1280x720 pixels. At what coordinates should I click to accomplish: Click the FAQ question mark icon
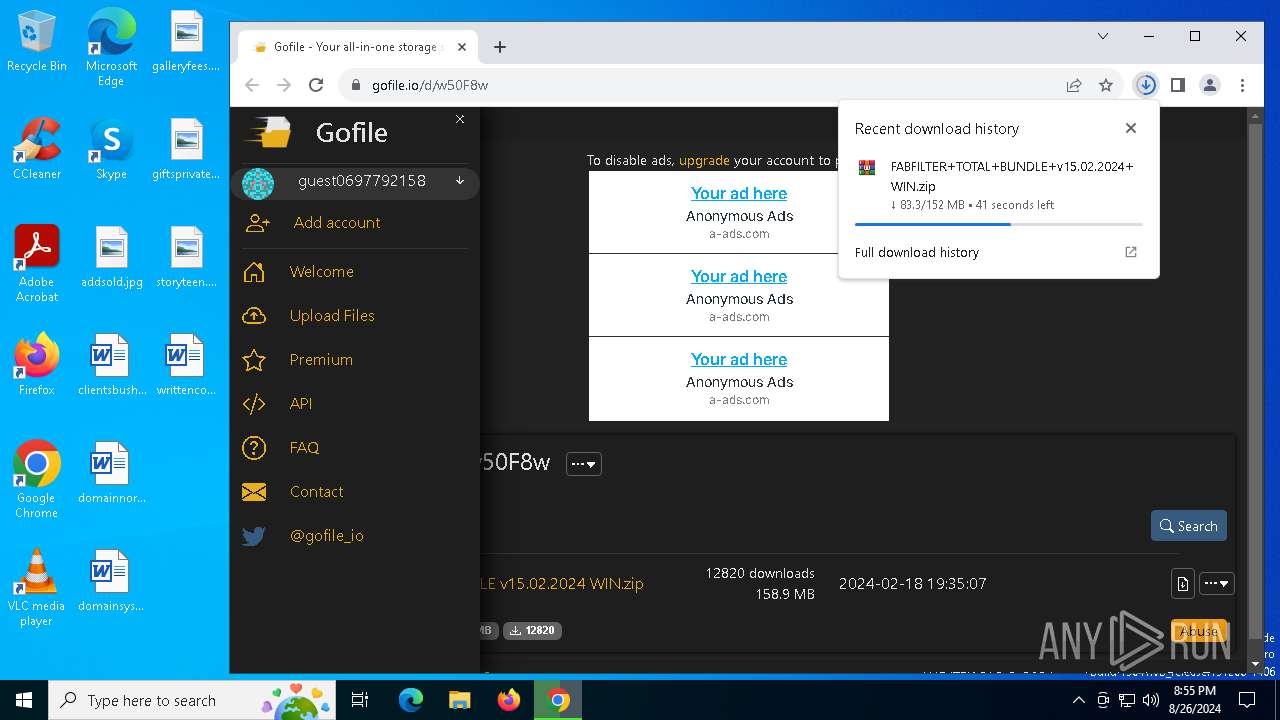[254, 448]
